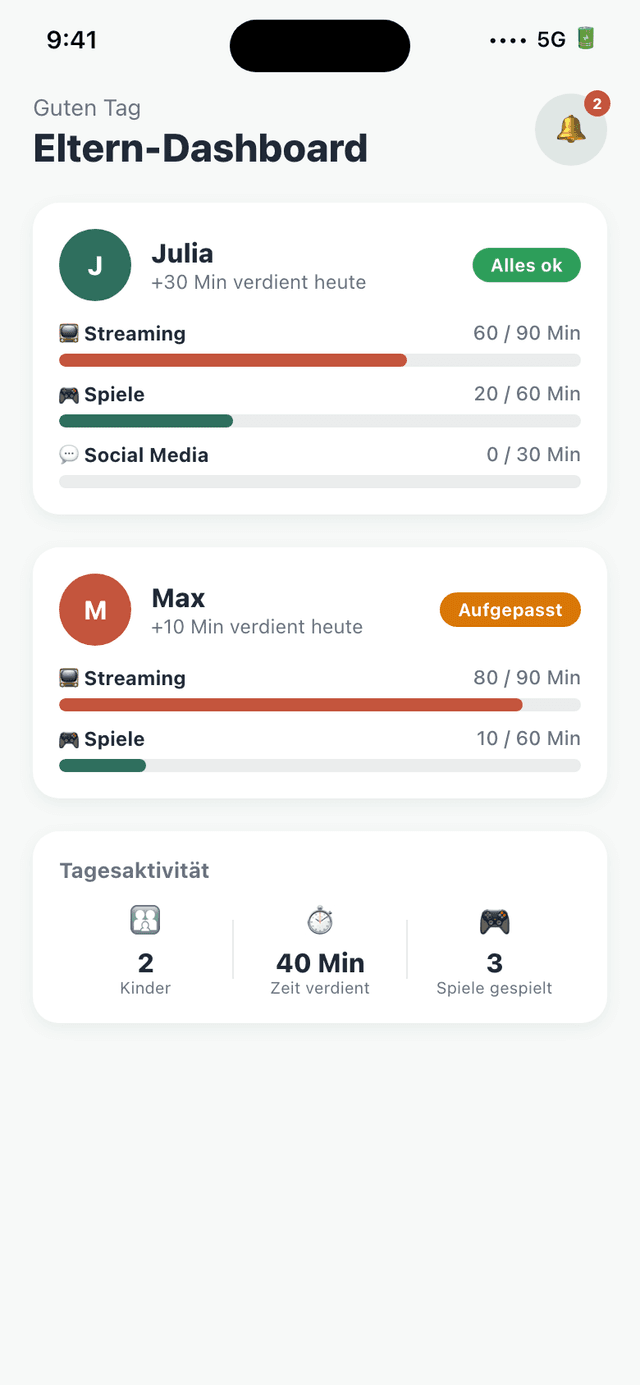Click Julia's Streaming progress bar

pyautogui.click(x=320, y=360)
